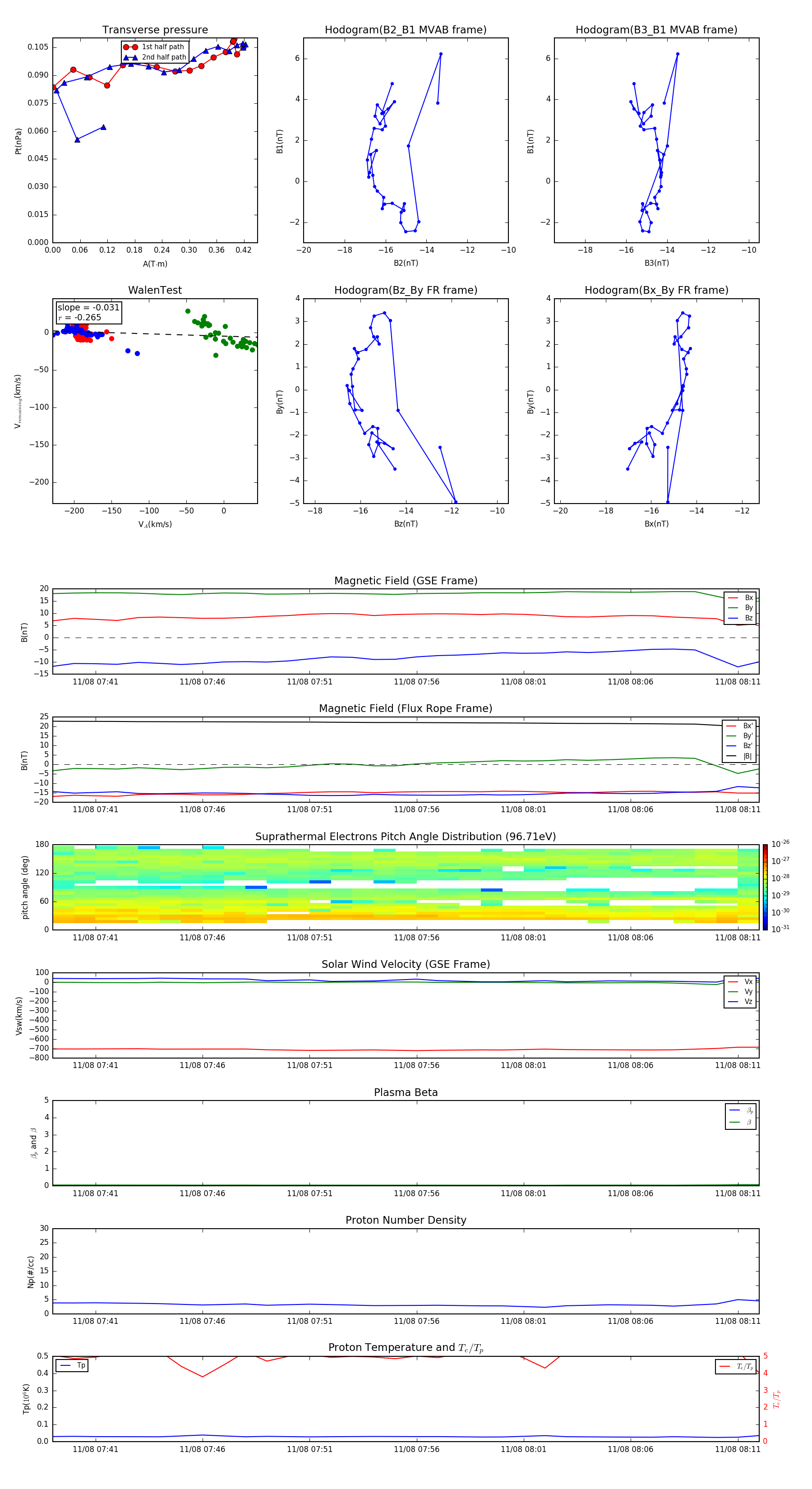The image size is (812, 1489).
Task: Select the 'Bz(nT)' x-axis label
Action: 406,524
